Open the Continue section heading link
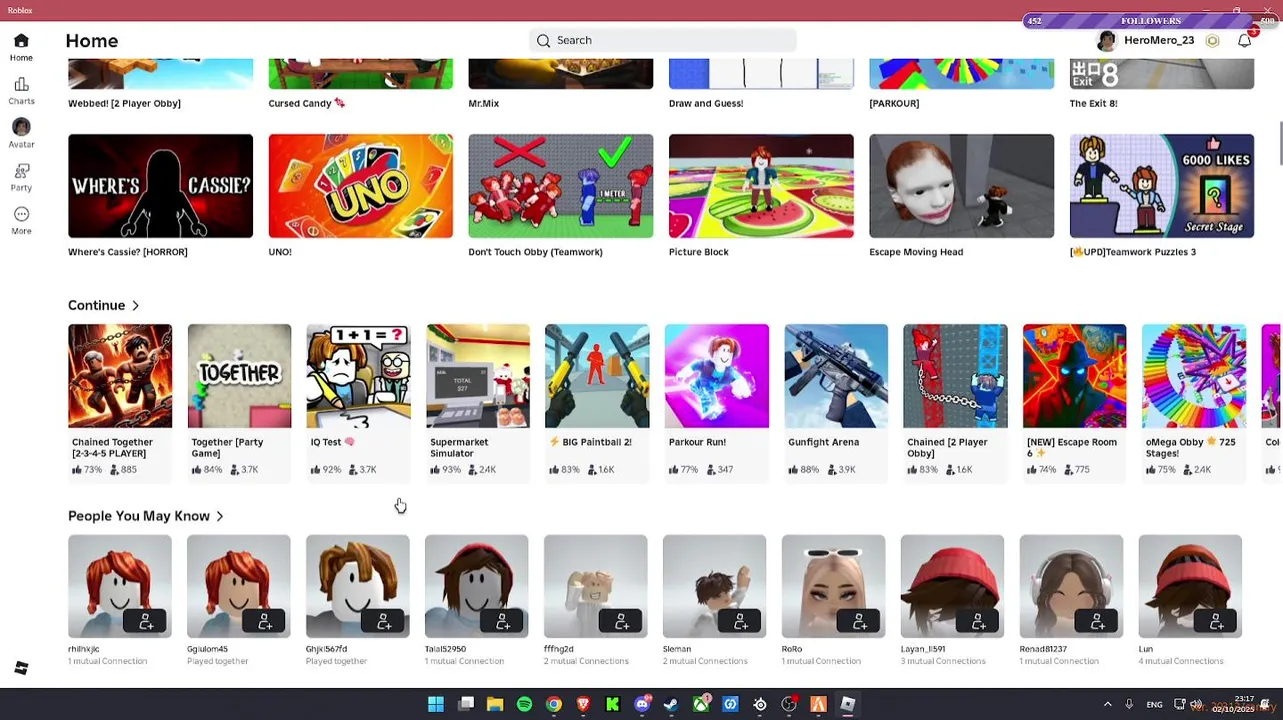This screenshot has height=720, width=1283. [96, 306]
